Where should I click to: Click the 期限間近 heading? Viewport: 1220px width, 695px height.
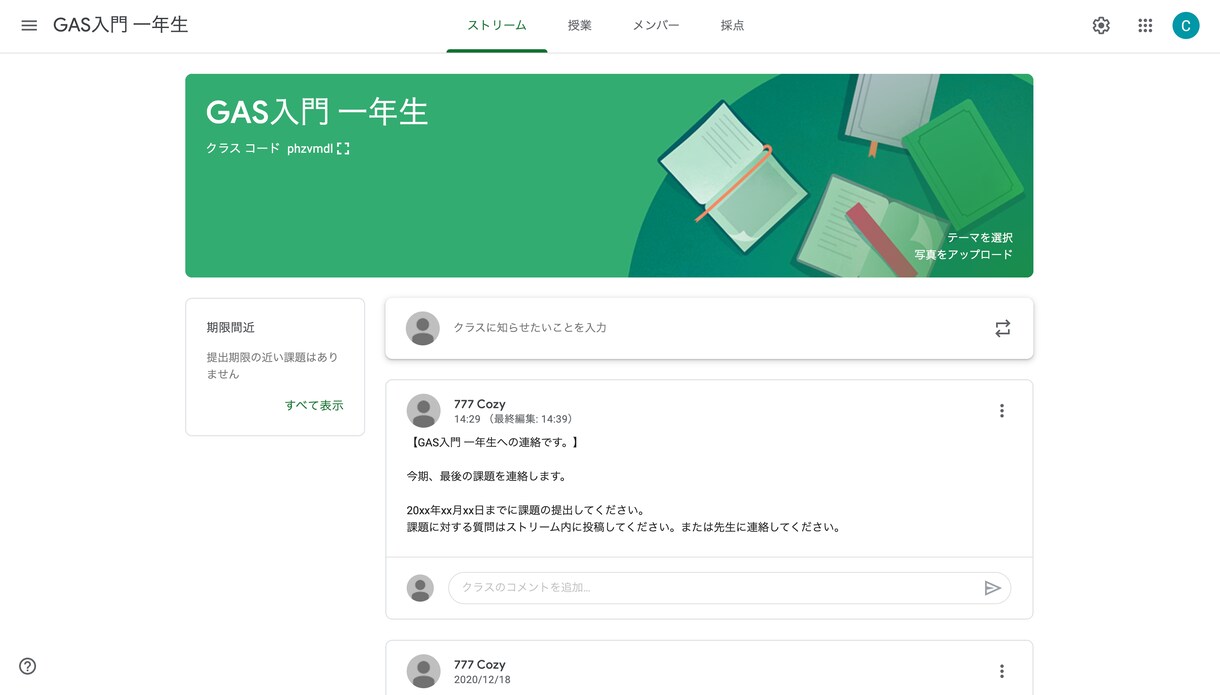[x=230, y=327]
